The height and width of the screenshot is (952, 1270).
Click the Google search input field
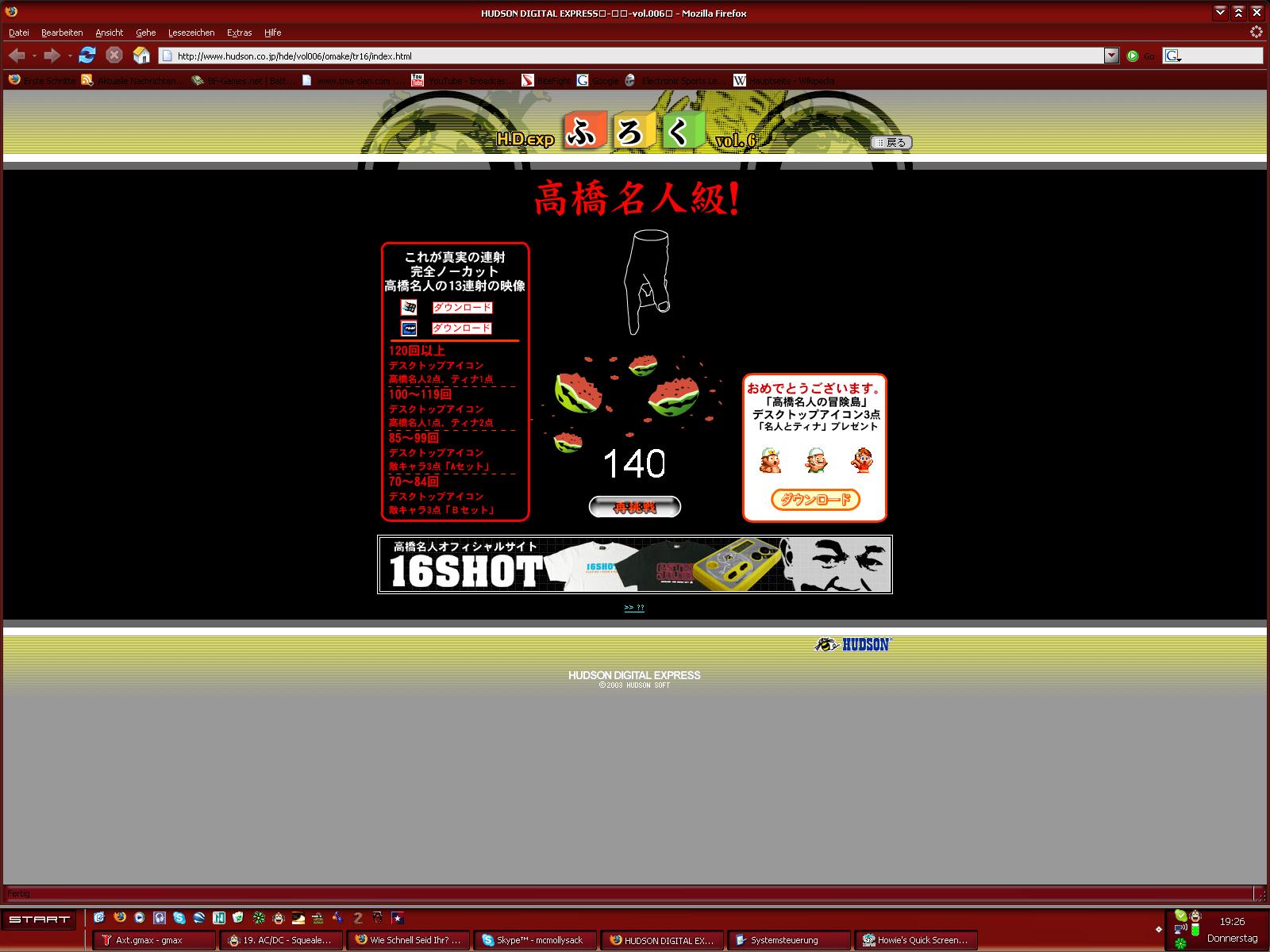coord(1222,56)
